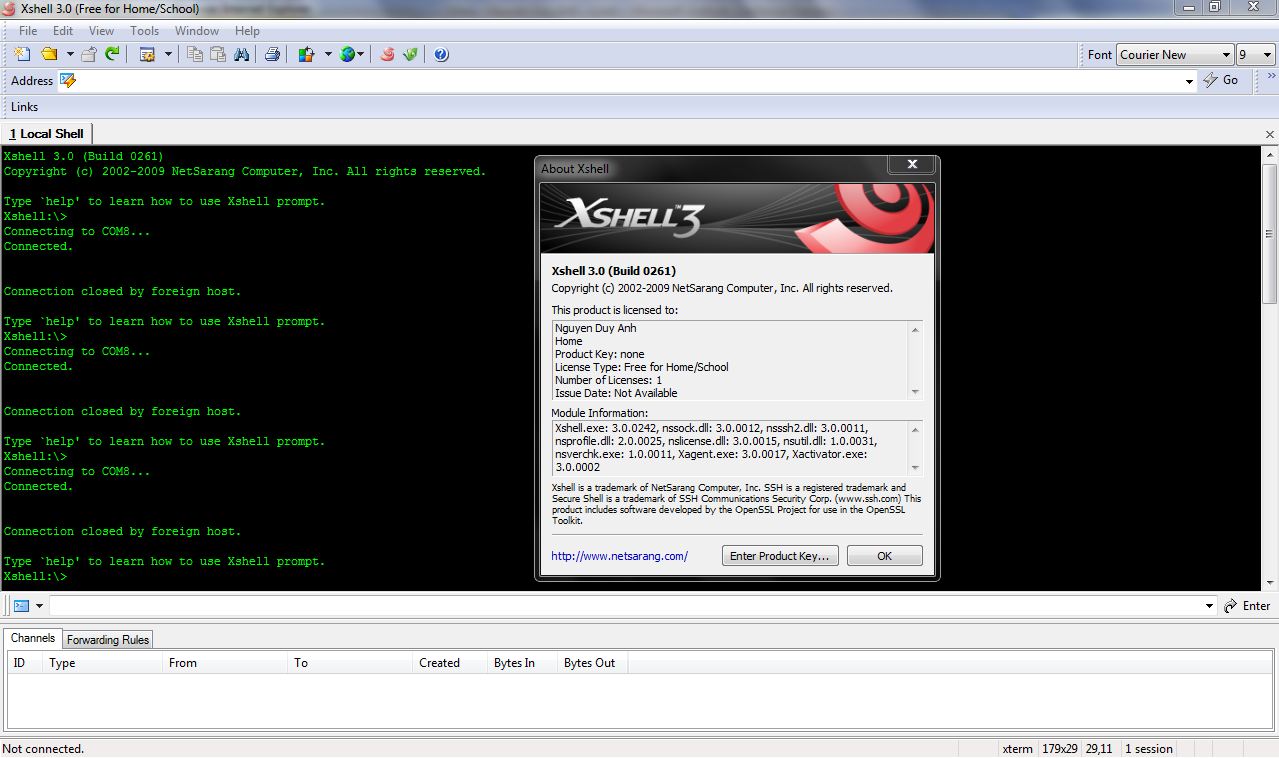1279x758 pixels.
Task: Open the Sessions dialog icon
Action: pyautogui.click(x=147, y=54)
